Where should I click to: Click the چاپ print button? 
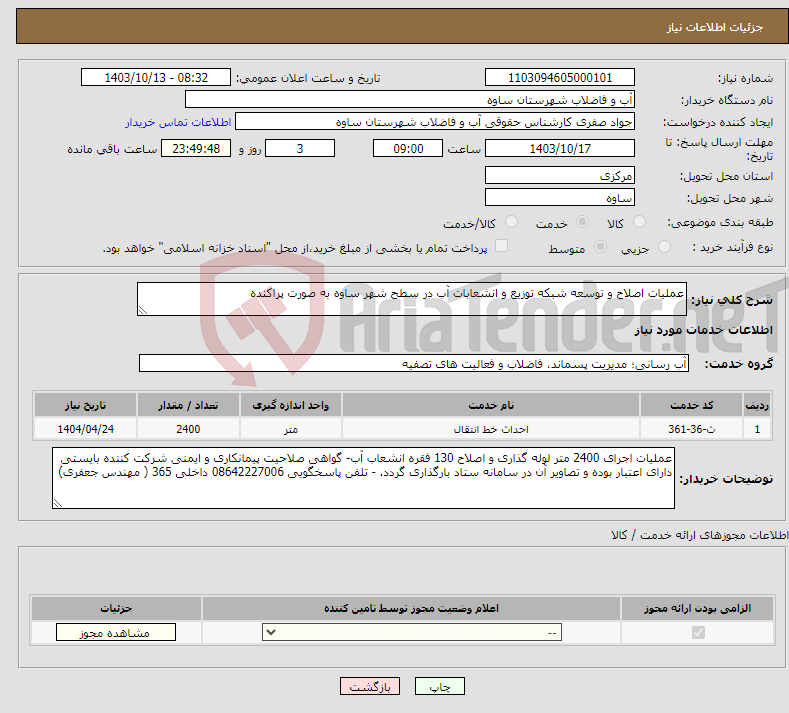pyautogui.click(x=440, y=687)
